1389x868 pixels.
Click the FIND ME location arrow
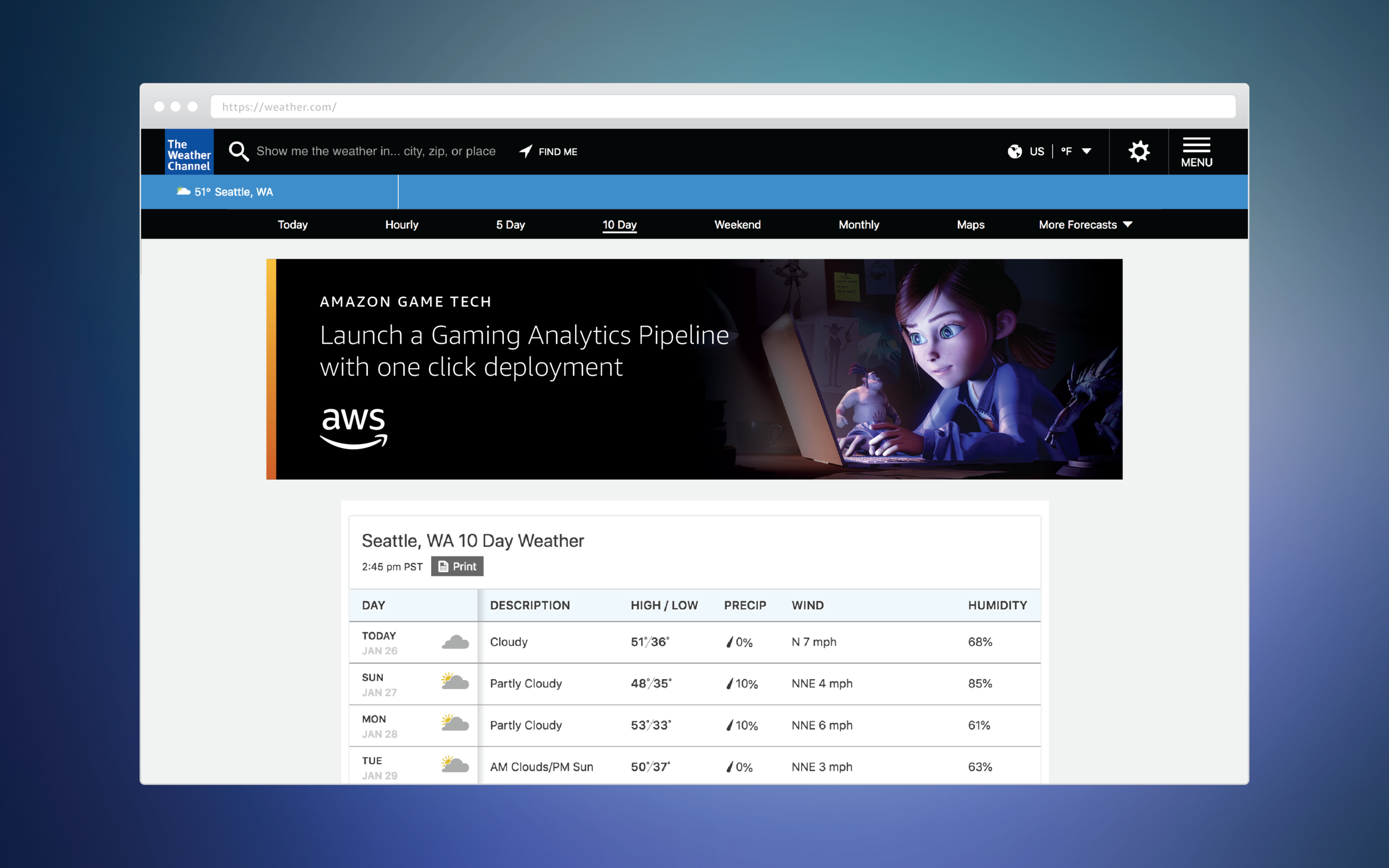(x=526, y=151)
